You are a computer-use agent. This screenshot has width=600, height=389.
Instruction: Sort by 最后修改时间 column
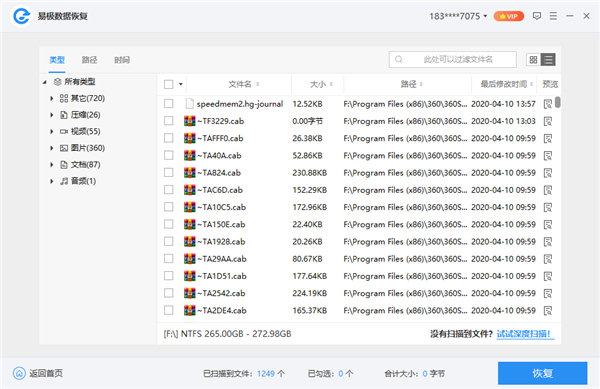click(x=507, y=84)
